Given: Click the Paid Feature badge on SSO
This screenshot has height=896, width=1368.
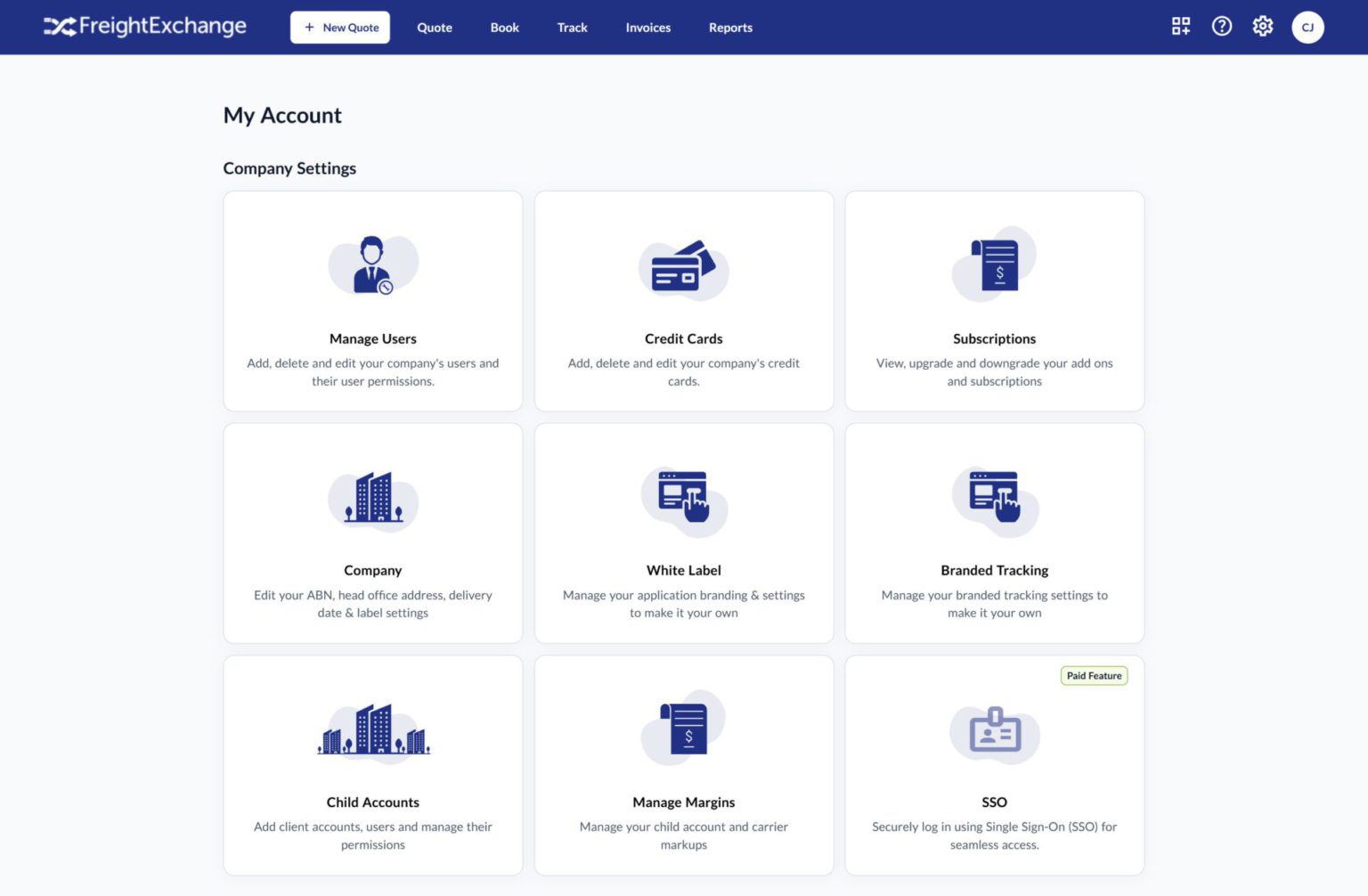Looking at the screenshot, I should [x=1094, y=675].
